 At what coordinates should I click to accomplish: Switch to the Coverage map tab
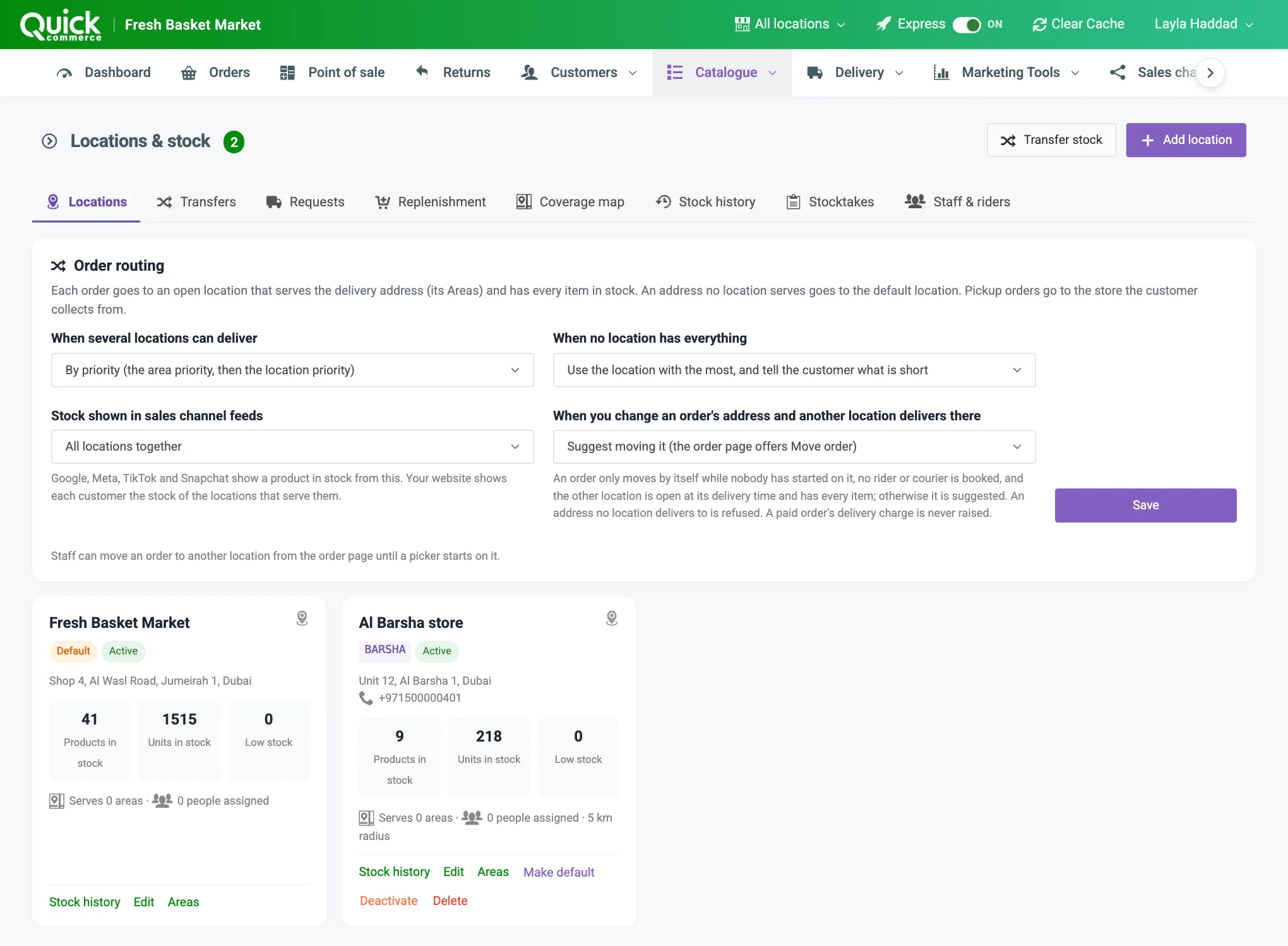(x=570, y=202)
